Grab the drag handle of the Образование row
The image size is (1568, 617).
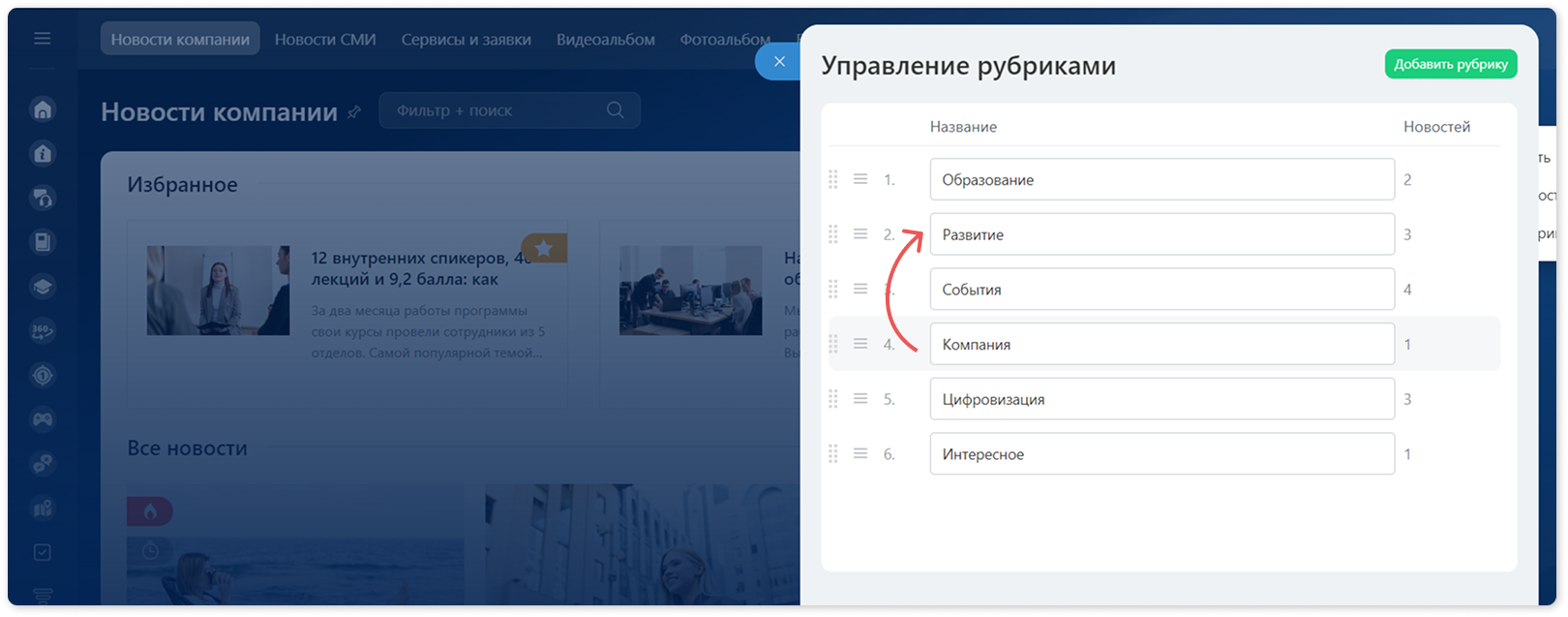click(833, 180)
